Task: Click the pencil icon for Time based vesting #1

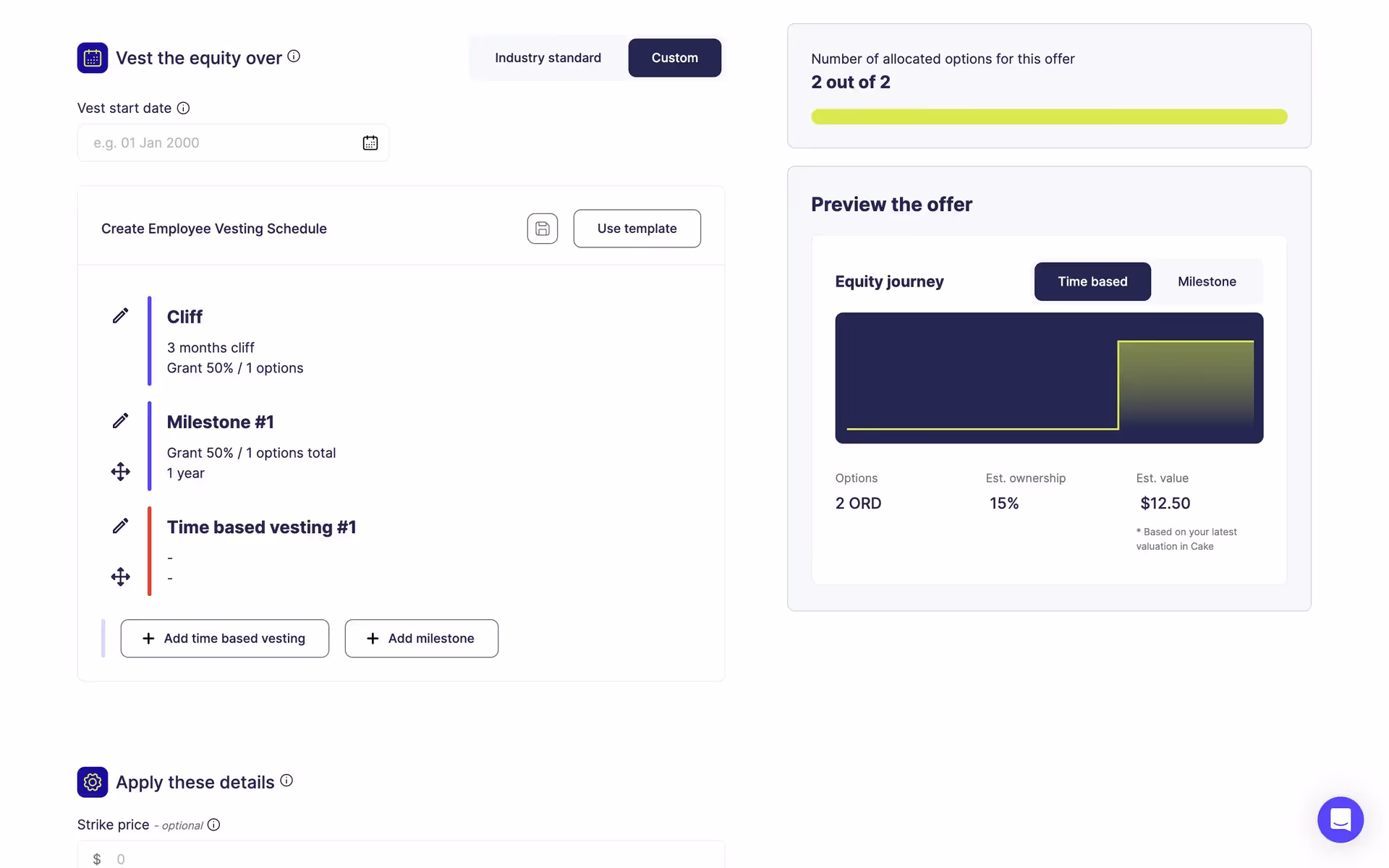Action: (x=120, y=526)
